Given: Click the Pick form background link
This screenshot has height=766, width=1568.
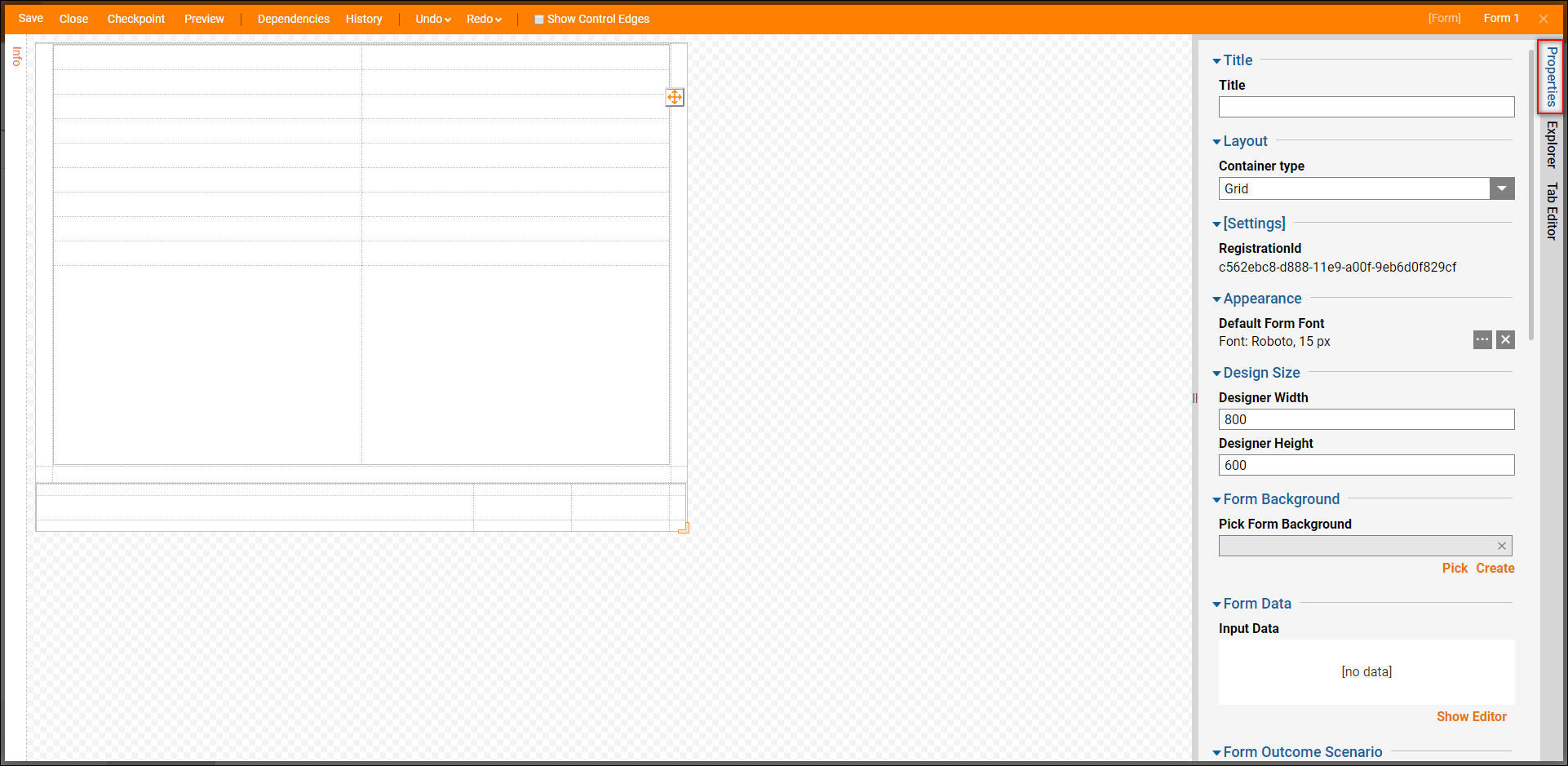Looking at the screenshot, I should click(1455, 569).
